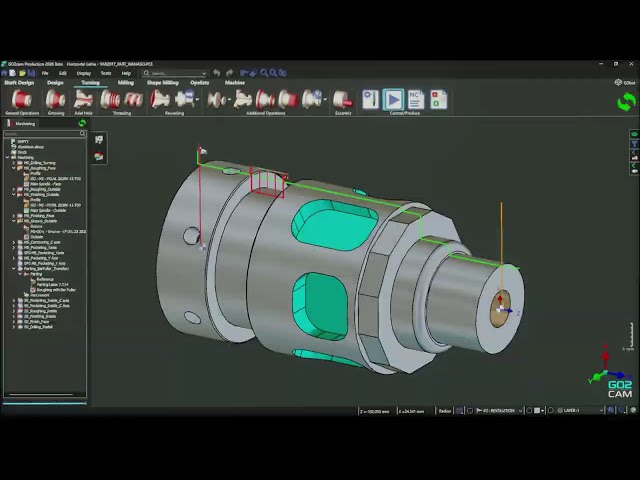Click the upper icon in viewport left toolbar
The image size is (640, 480).
pos(99,140)
